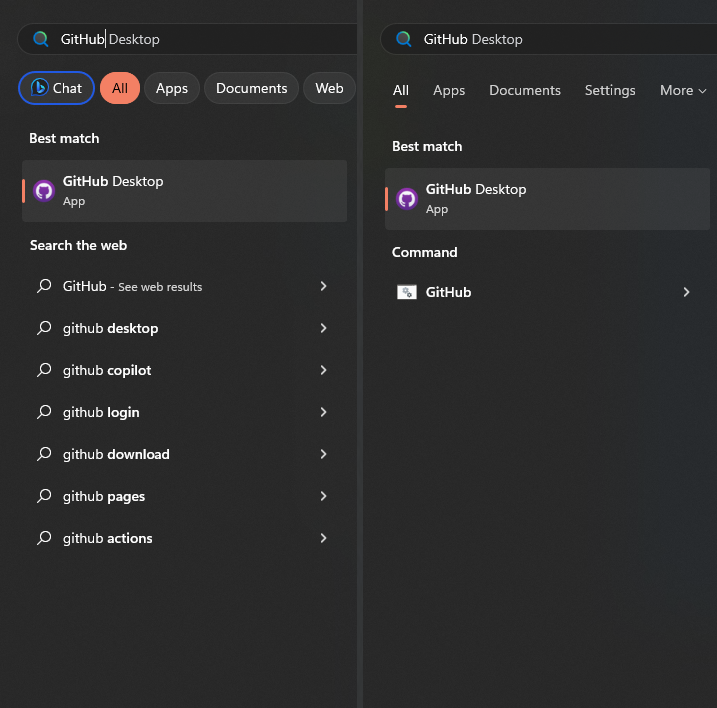Expand chevron for 'github copilot' suggestion
This screenshot has width=717, height=708.
[x=323, y=370]
